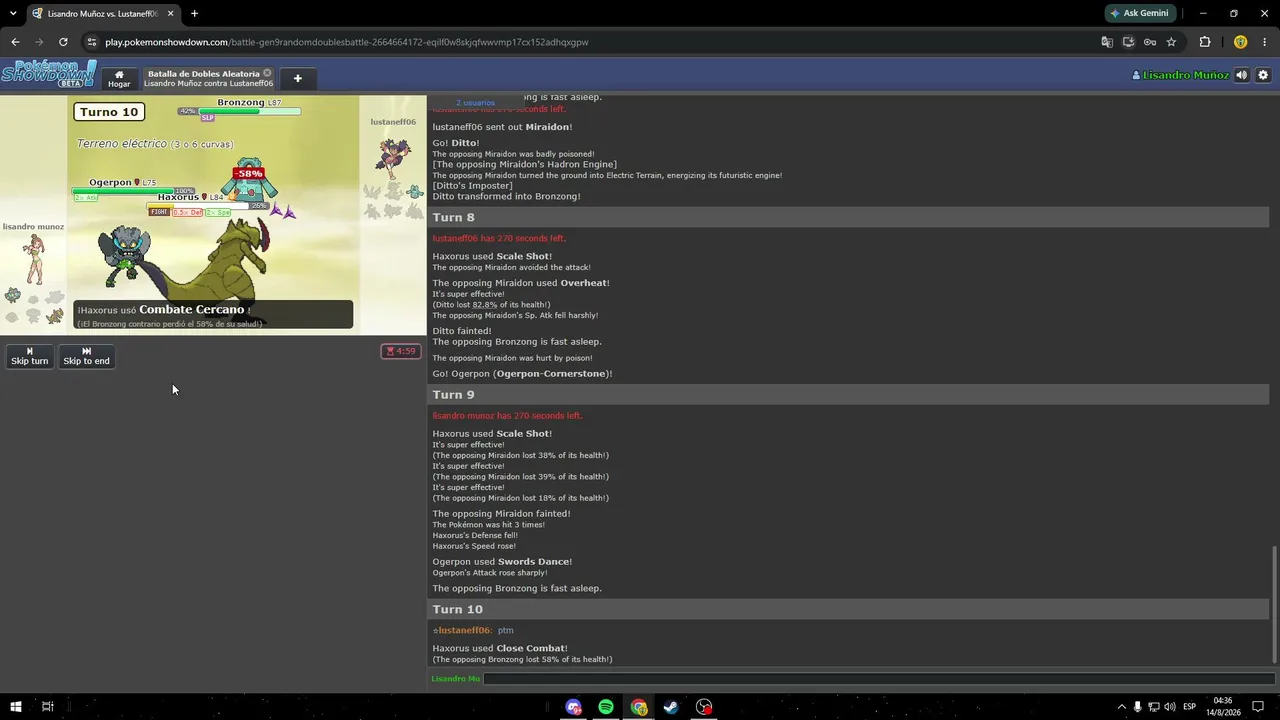Click the "The opposing Miraidon fainted!" log line
This screenshot has width=1280, height=720.
[501, 514]
